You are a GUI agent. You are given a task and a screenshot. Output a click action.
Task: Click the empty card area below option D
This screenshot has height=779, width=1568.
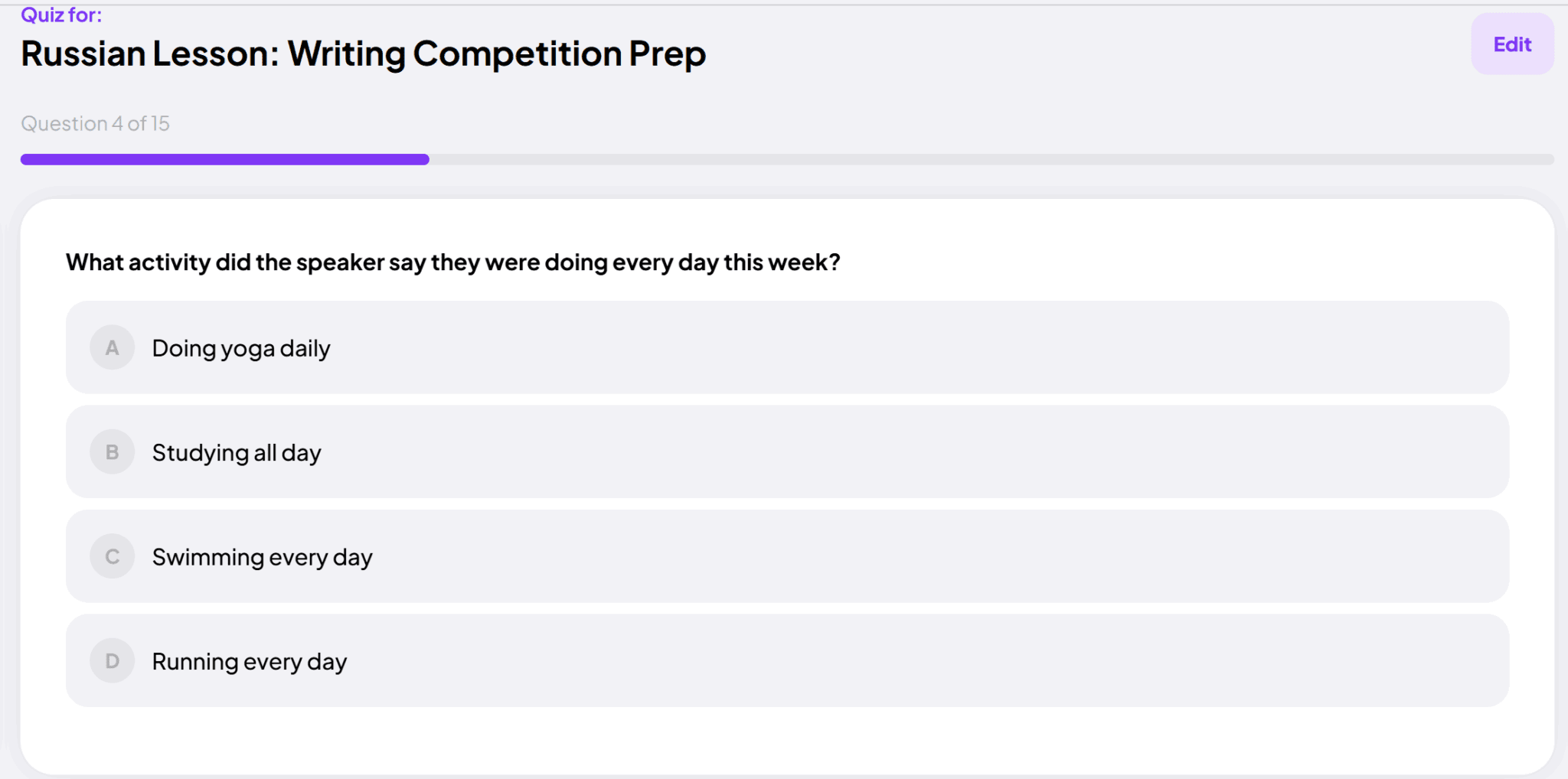[787, 739]
